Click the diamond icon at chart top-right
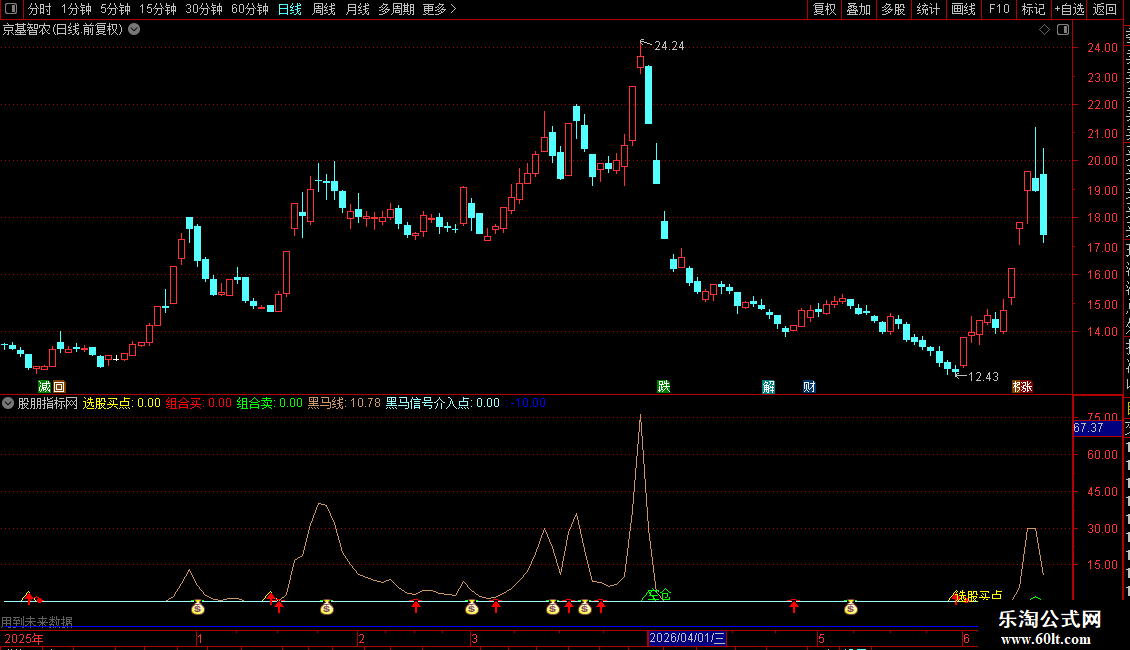This screenshot has height=650, width=1130. pyautogui.click(x=1044, y=30)
